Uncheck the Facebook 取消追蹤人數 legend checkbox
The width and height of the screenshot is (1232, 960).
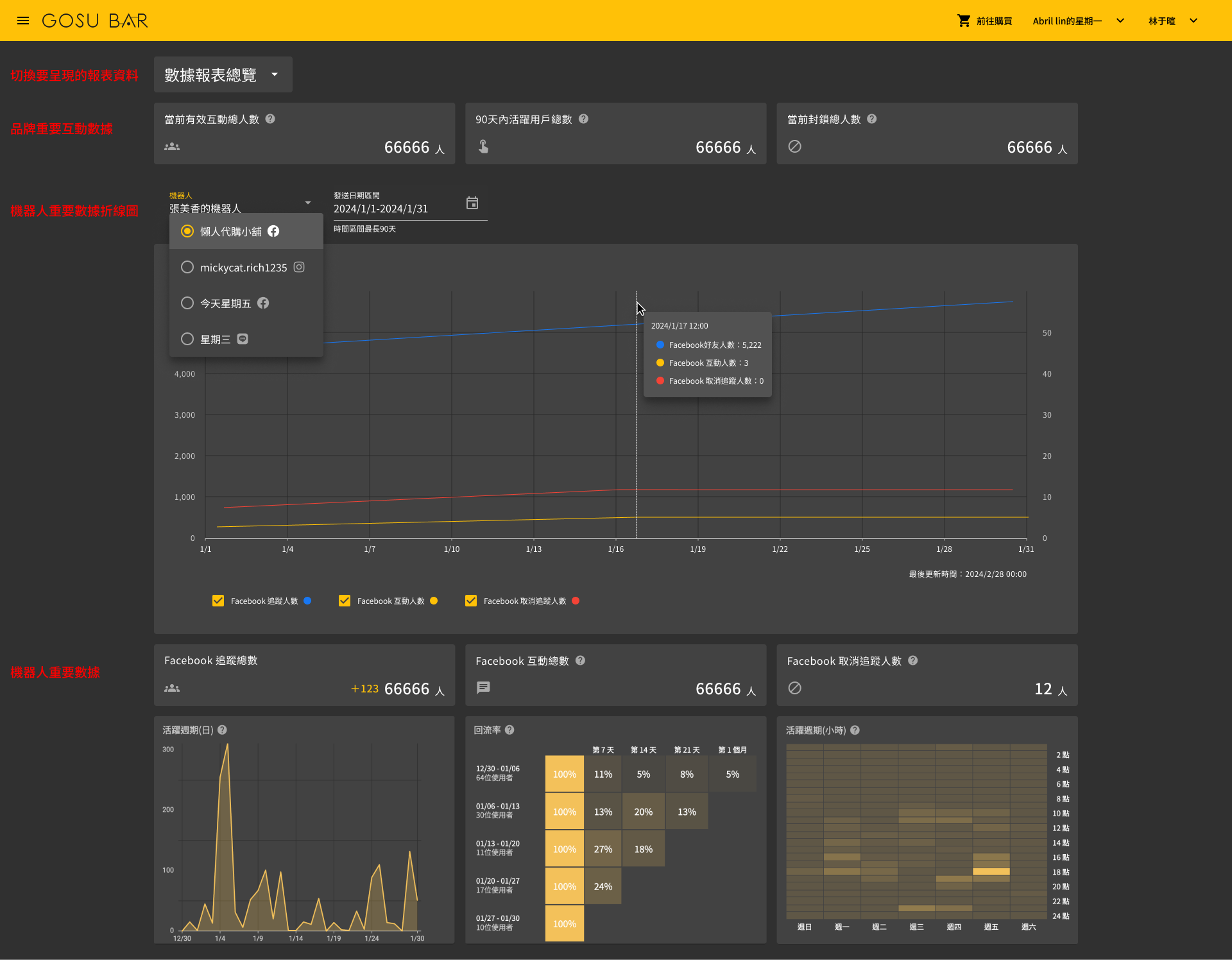pyautogui.click(x=471, y=601)
